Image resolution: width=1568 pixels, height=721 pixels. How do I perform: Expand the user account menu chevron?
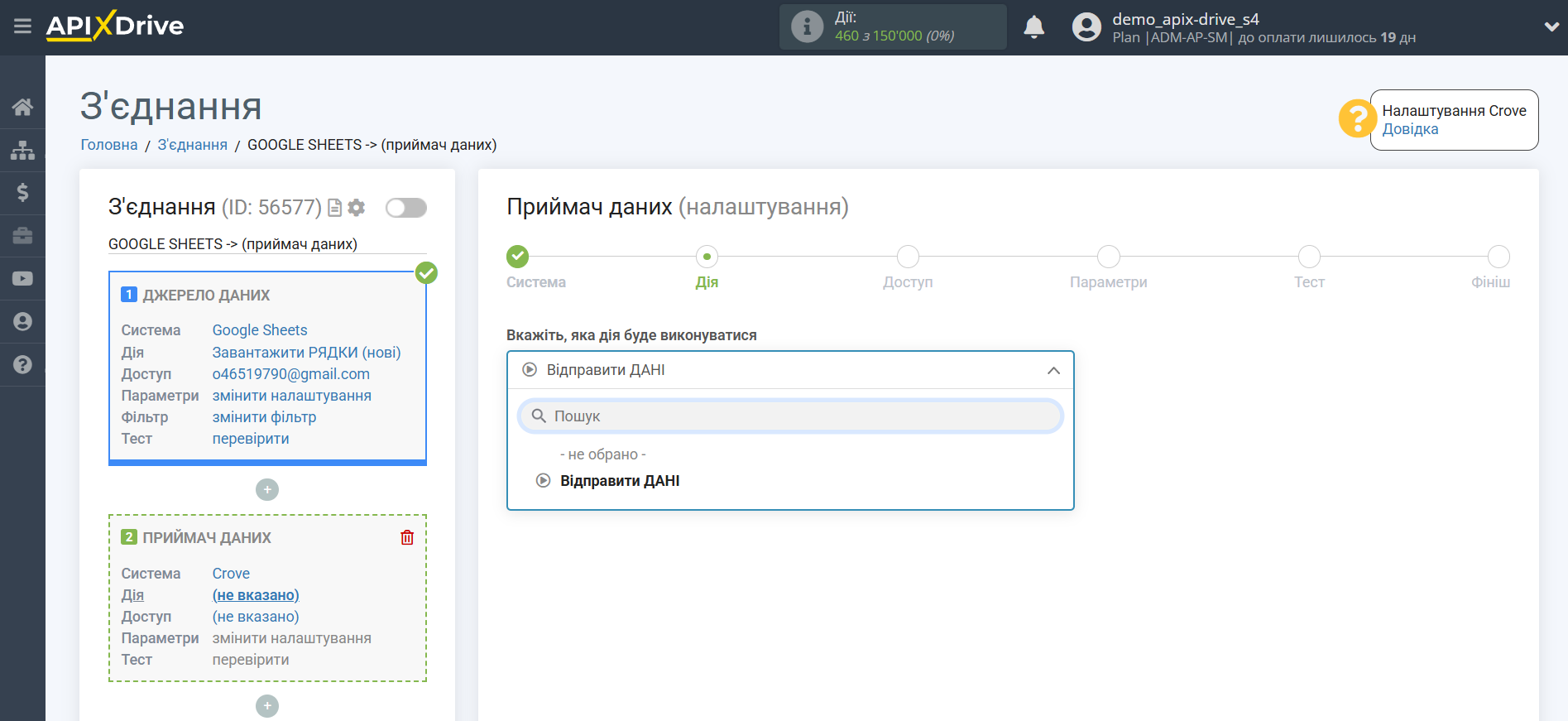(x=1551, y=27)
